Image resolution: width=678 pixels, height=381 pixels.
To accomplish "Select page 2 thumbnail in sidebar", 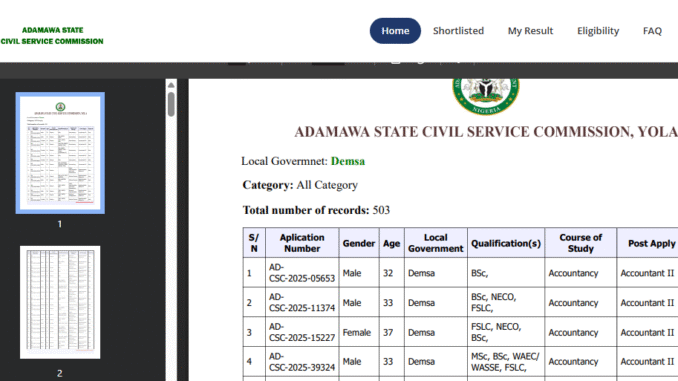I will [x=60, y=302].
